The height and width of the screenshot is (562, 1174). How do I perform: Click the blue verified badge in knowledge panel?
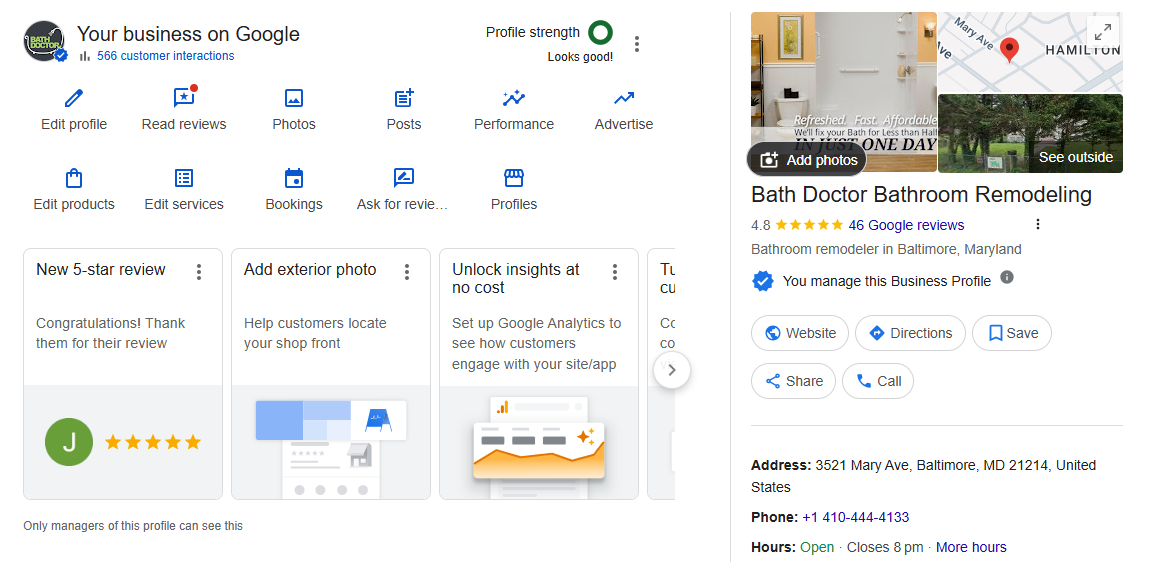pyautogui.click(x=762, y=281)
